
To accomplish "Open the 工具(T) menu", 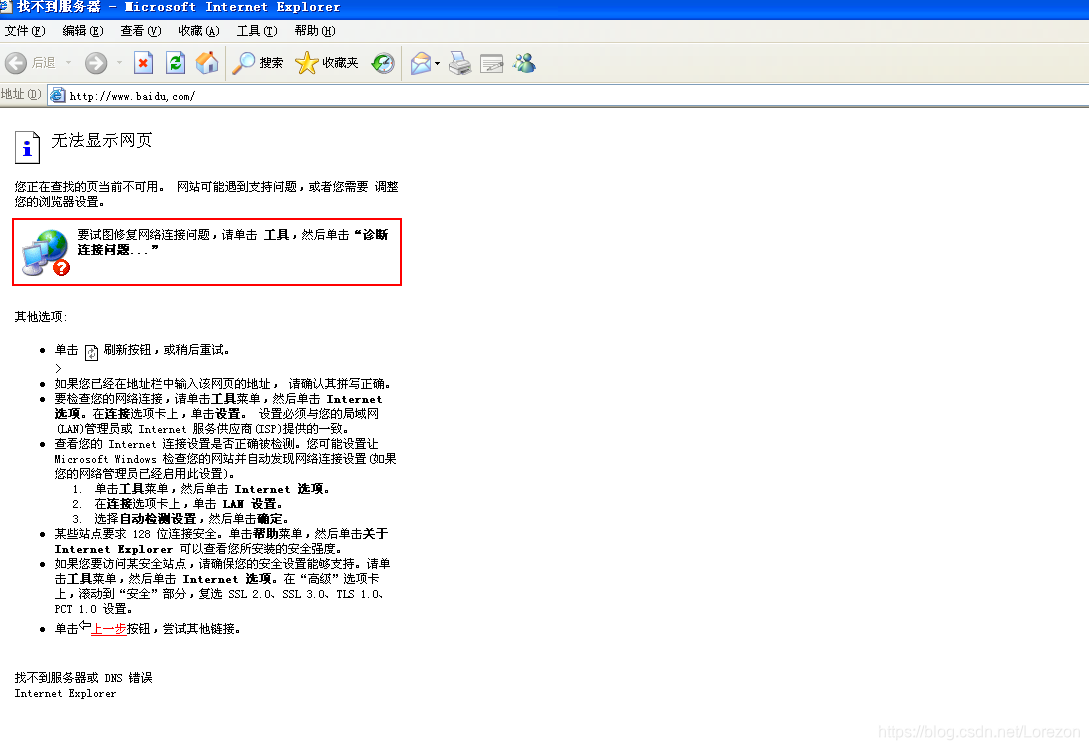I will [257, 31].
